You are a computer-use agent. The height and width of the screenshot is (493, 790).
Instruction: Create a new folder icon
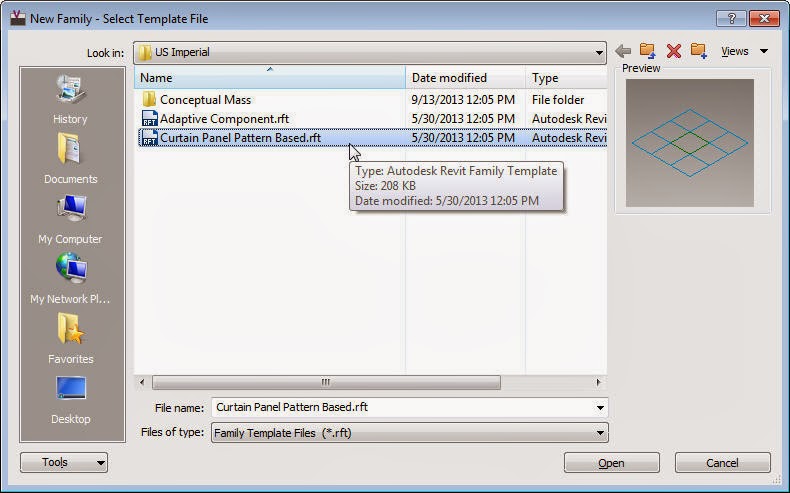[698, 50]
